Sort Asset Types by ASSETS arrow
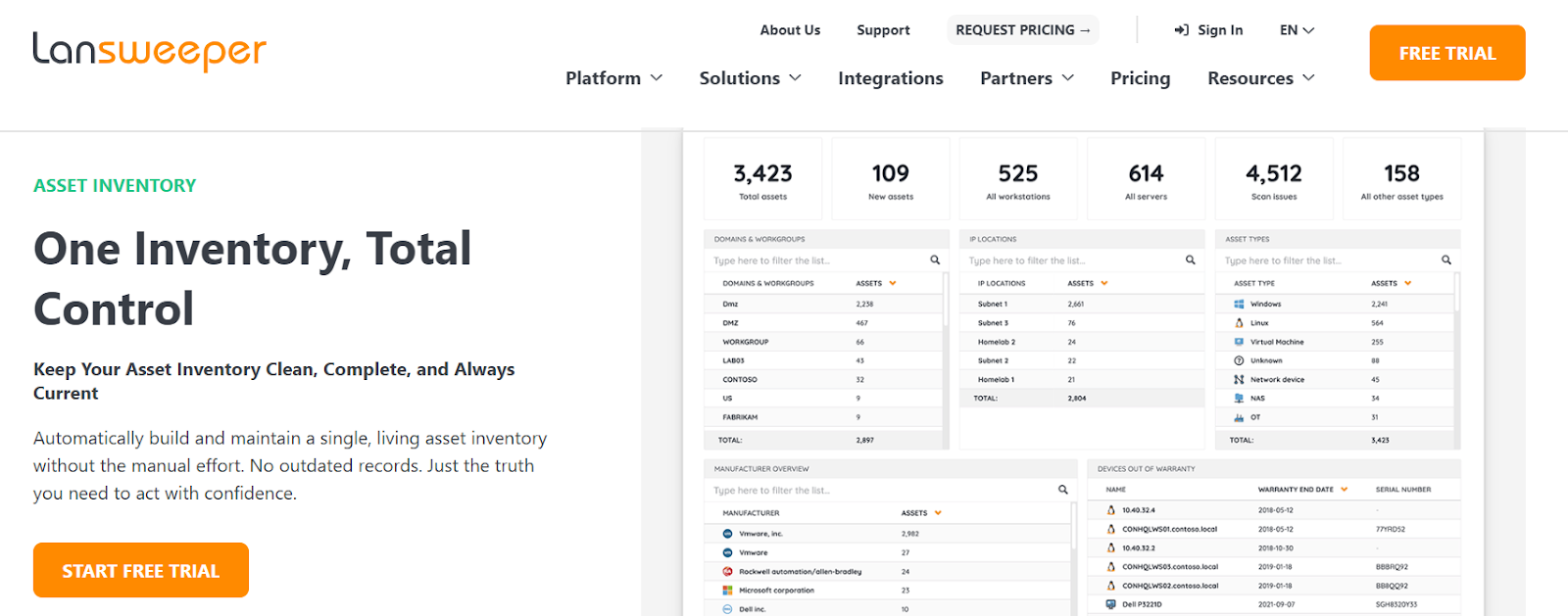Image resolution: width=1568 pixels, height=616 pixels. coord(1408,283)
